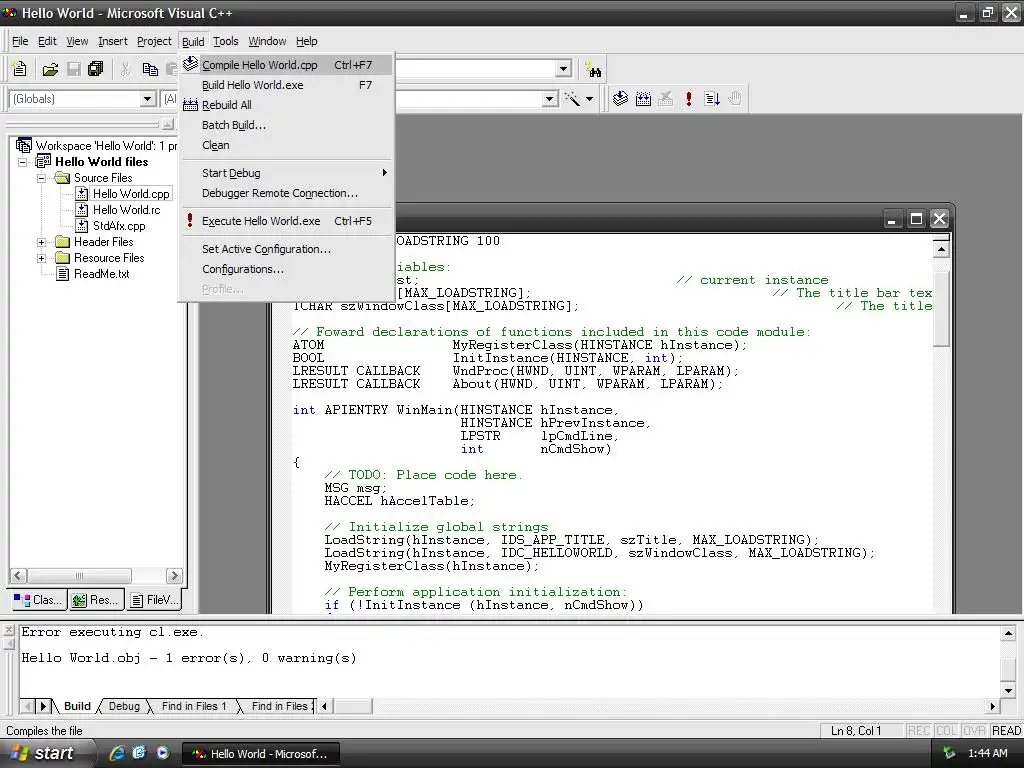This screenshot has height=768, width=1024.
Task: Open the WizardBar members dropdown arrow
Action: click(x=550, y=99)
